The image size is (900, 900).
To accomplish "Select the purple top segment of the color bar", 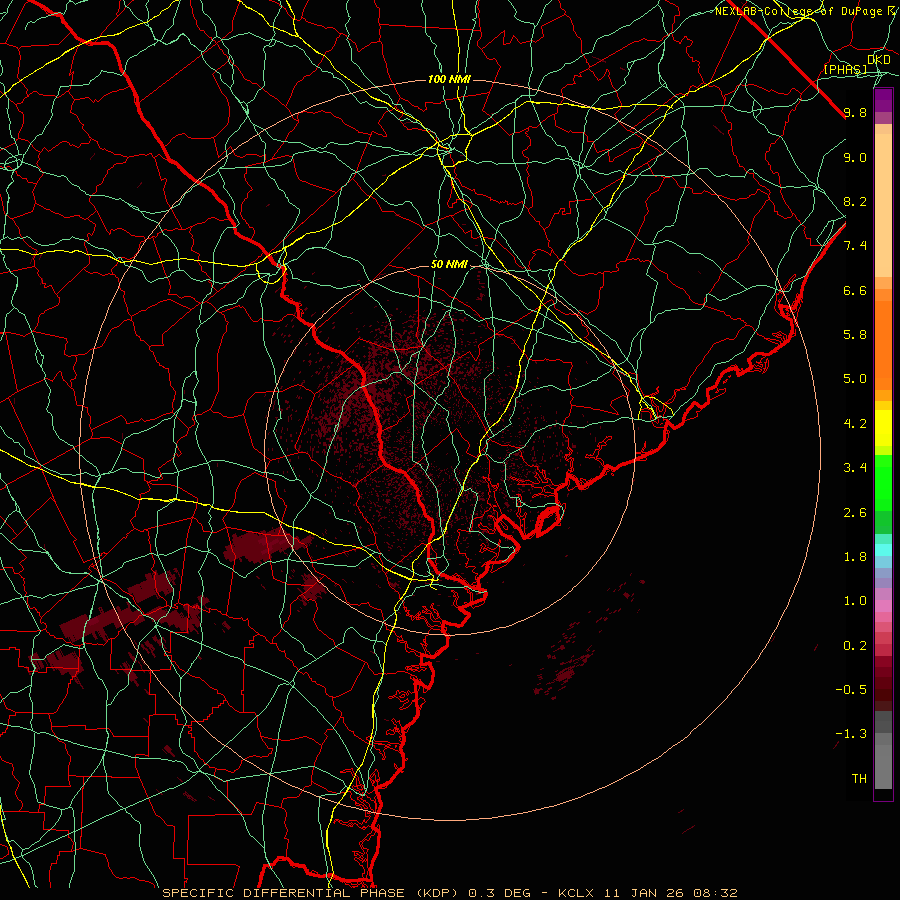I will coord(883,101).
